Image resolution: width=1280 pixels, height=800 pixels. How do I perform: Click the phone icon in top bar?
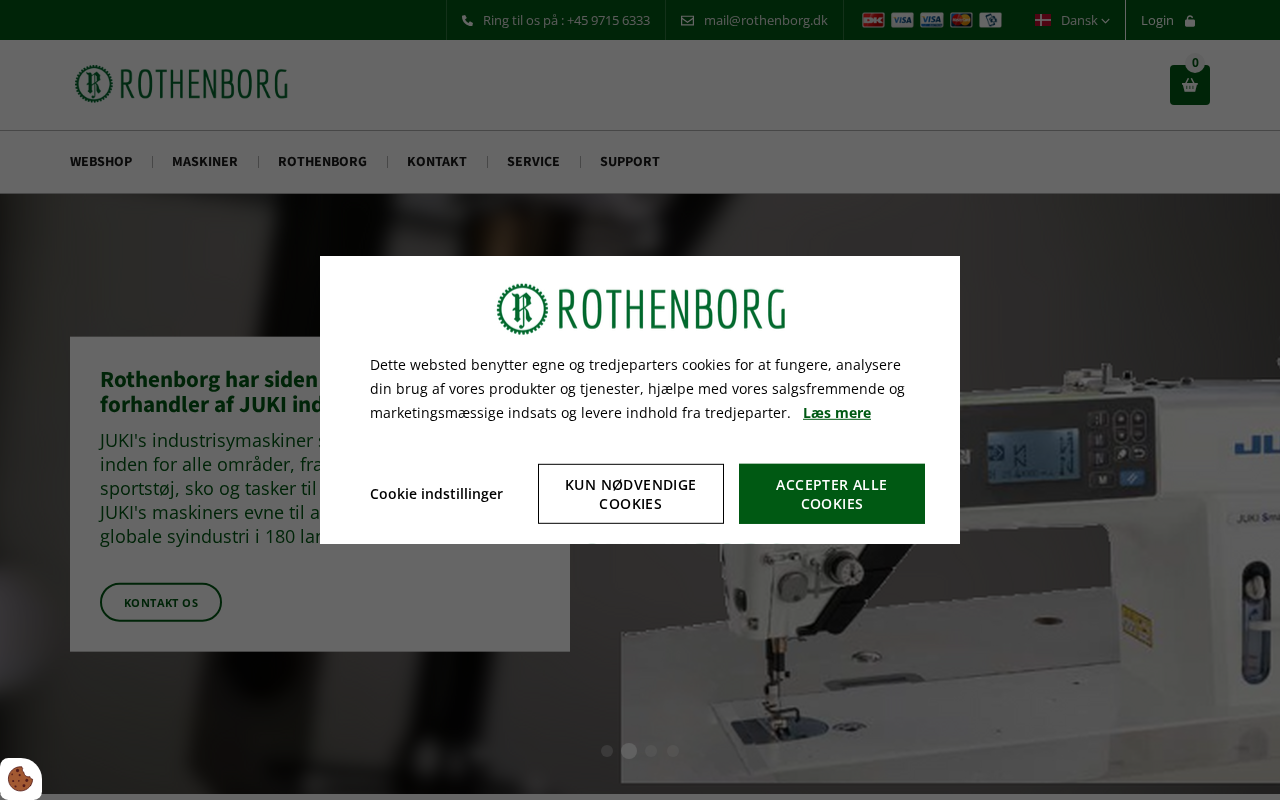click(x=467, y=20)
